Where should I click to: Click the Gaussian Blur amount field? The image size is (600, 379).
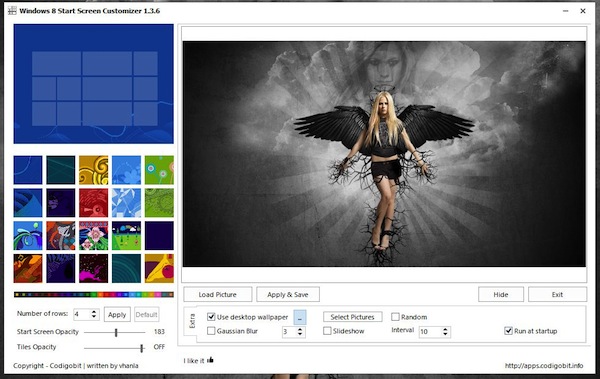[289, 332]
